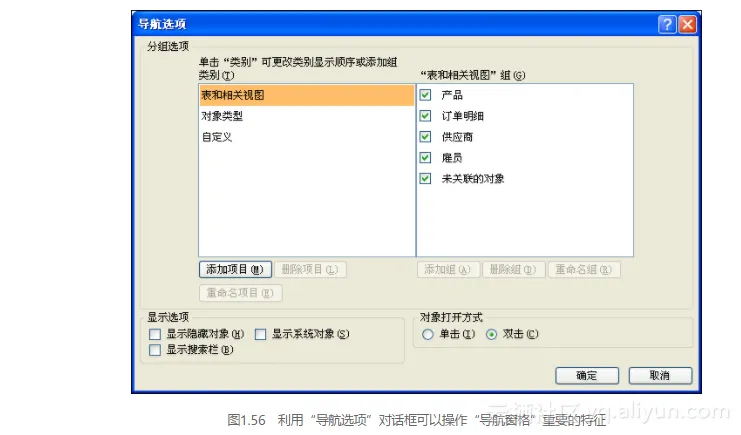Enable 显示搜索栏 checkbox

coord(155,350)
